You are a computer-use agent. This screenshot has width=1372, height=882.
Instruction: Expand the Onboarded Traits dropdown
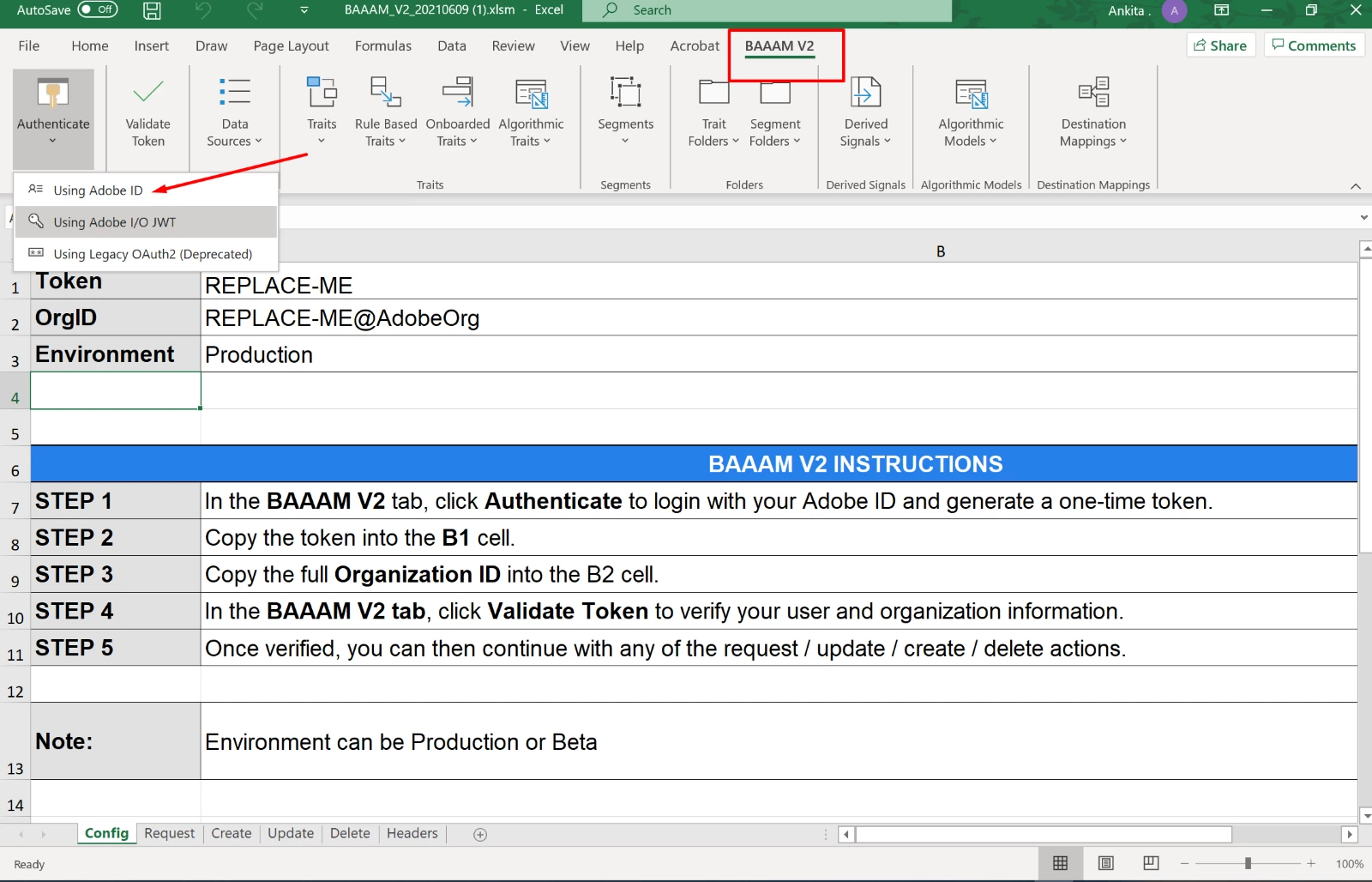[x=472, y=141]
